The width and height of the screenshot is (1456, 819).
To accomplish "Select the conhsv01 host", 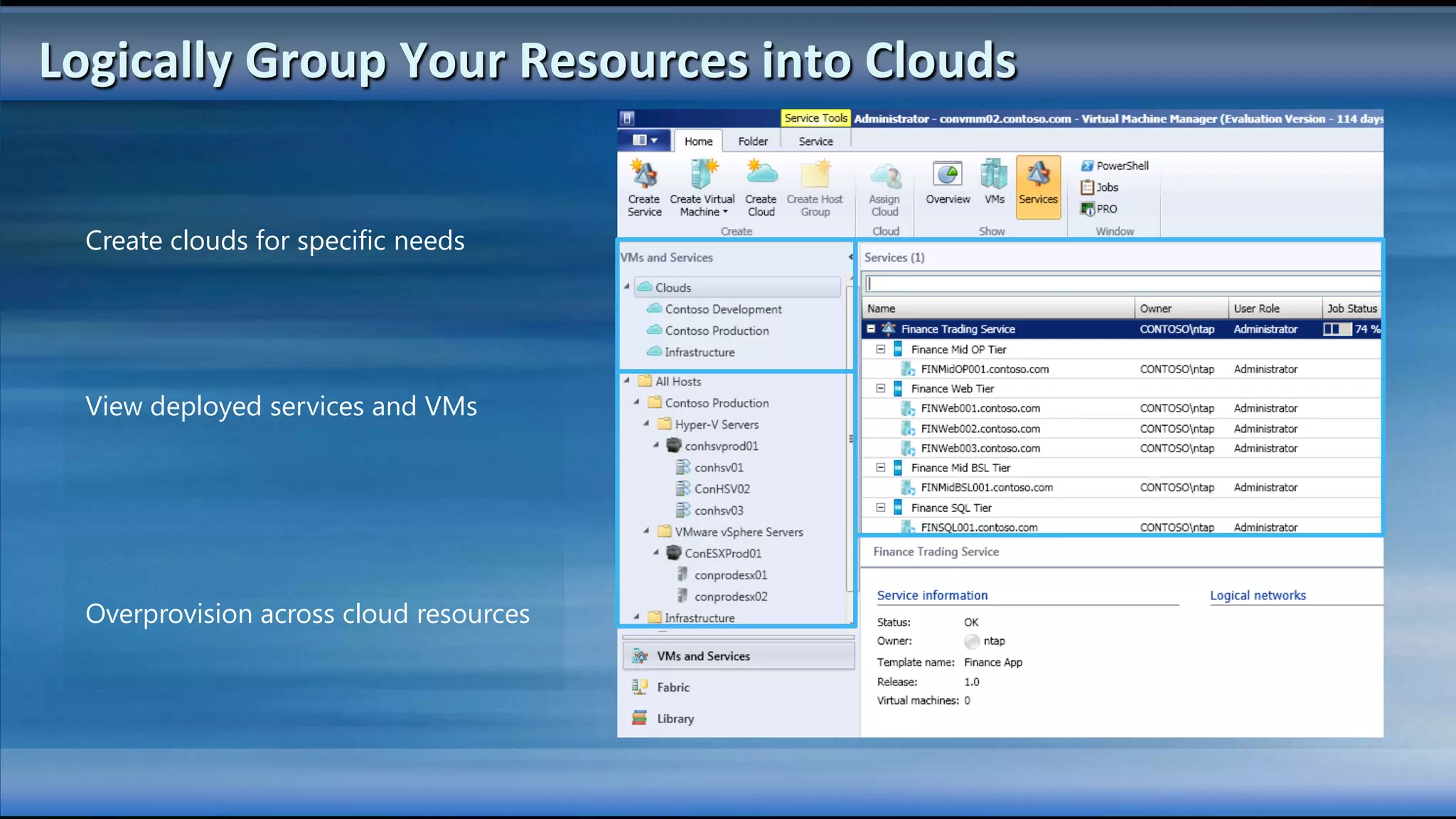I will point(710,468).
